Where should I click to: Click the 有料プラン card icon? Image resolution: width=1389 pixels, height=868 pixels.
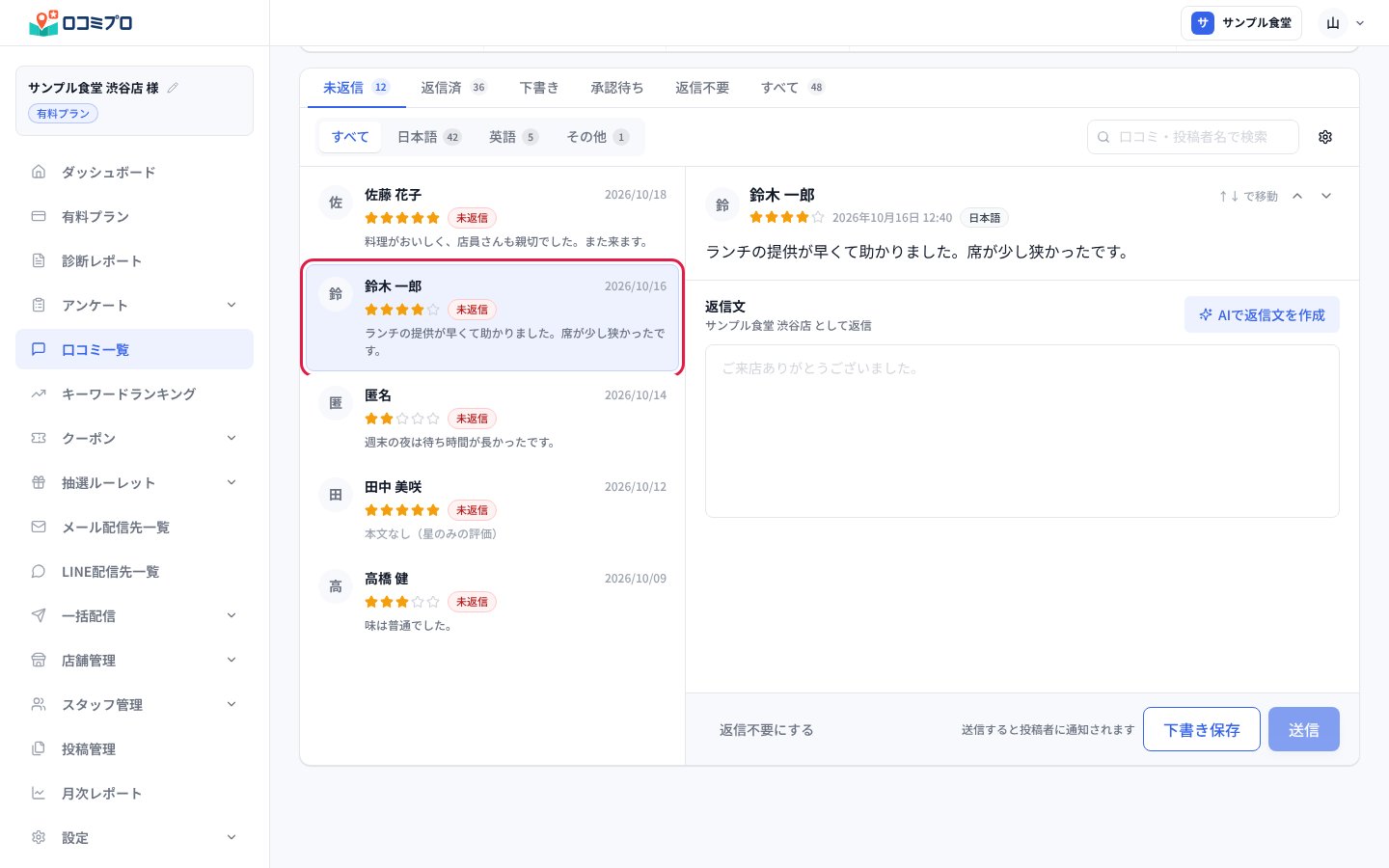pyautogui.click(x=39, y=216)
